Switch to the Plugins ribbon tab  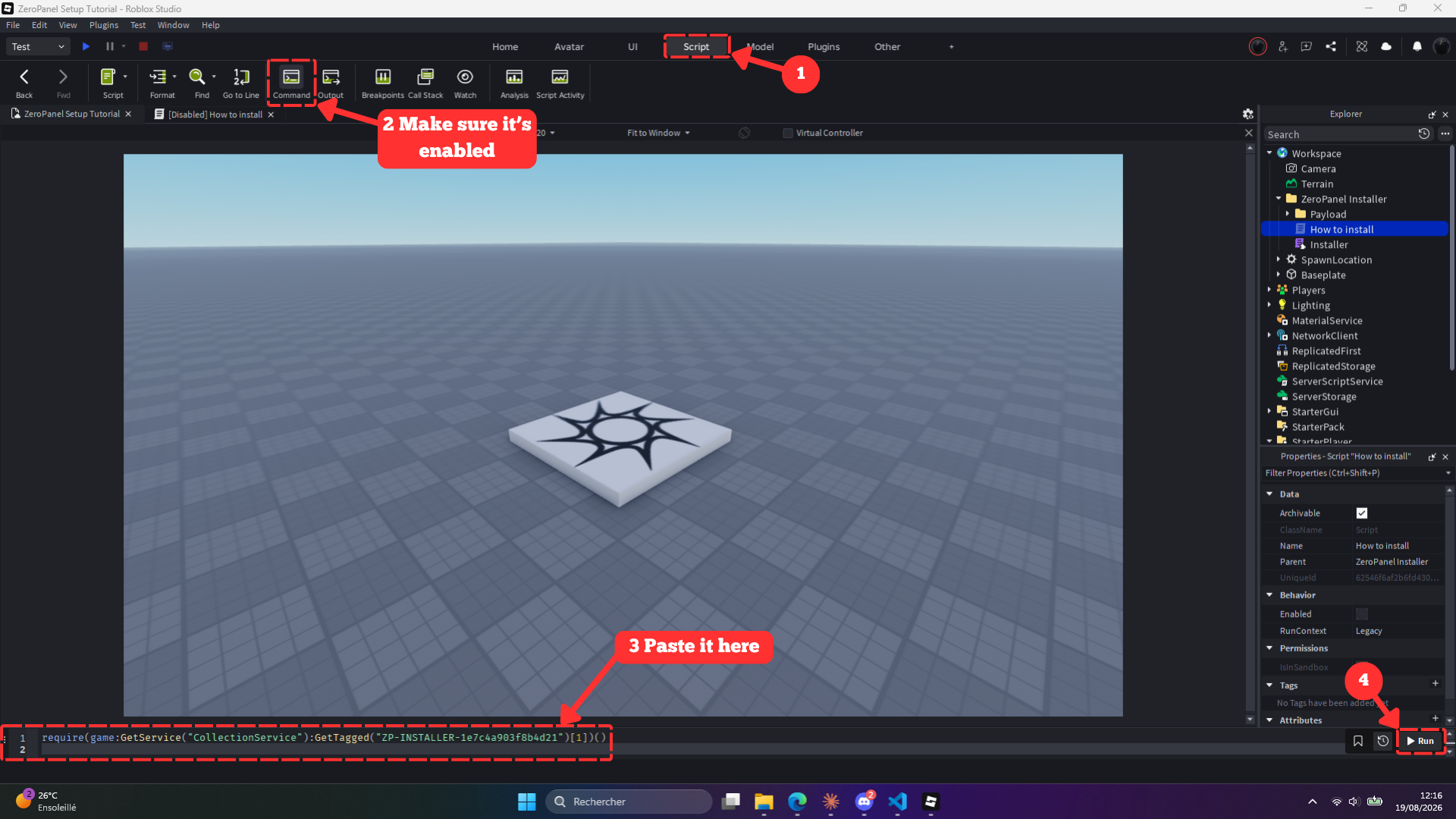(824, 46)
